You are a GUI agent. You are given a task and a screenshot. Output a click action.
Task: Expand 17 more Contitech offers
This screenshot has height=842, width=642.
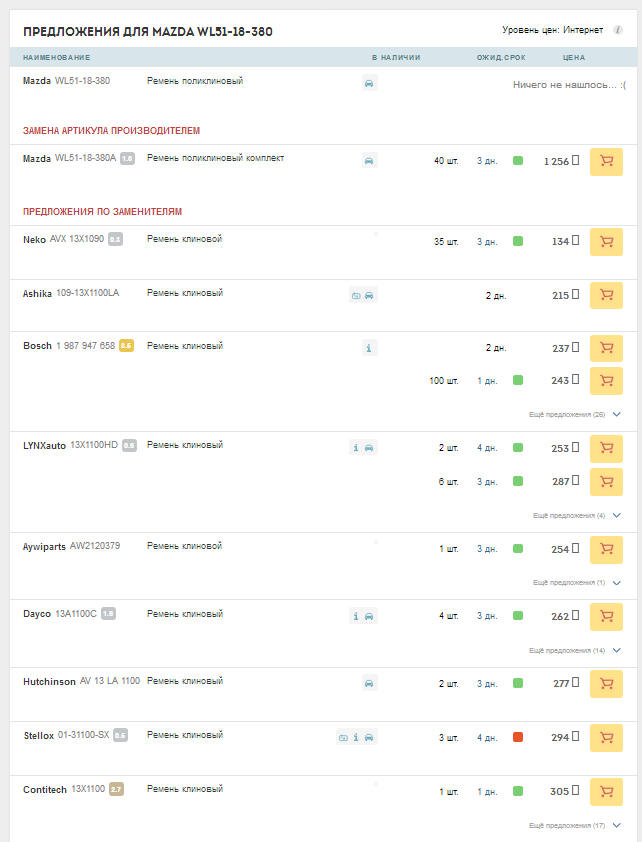pos(575,826)
